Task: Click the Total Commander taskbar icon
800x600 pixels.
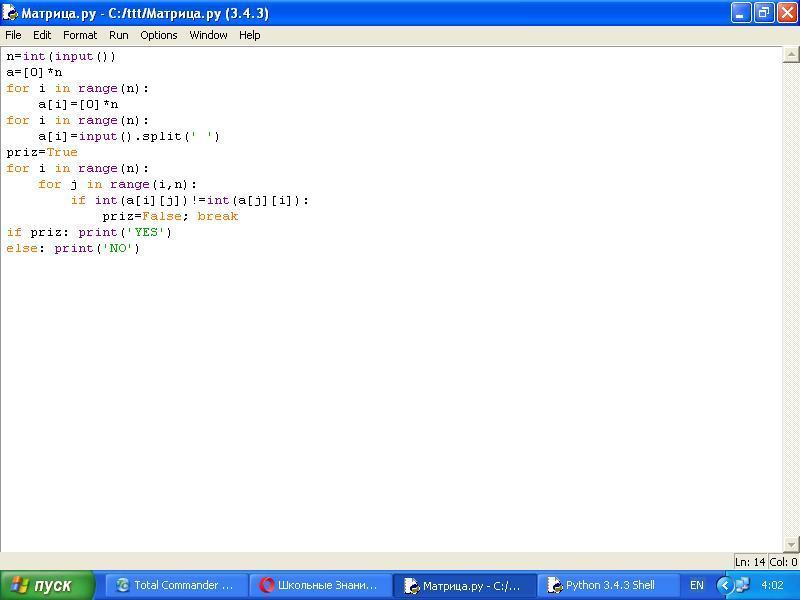Action: point(122,585)
